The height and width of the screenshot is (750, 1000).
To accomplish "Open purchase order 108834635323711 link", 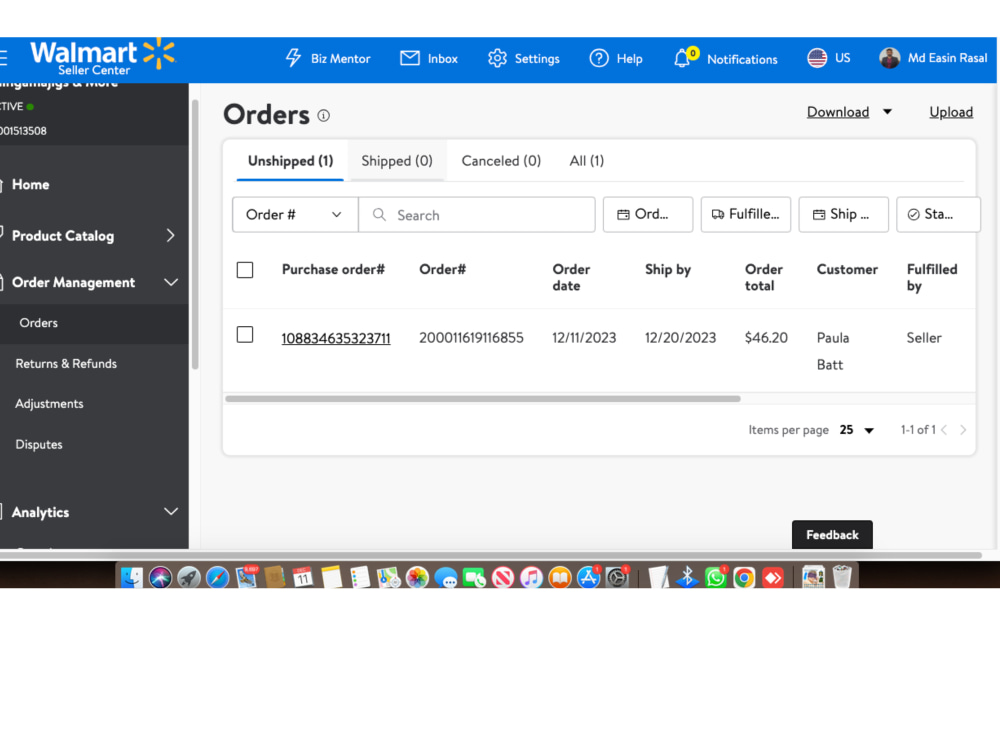I will (x=336, y=338).
